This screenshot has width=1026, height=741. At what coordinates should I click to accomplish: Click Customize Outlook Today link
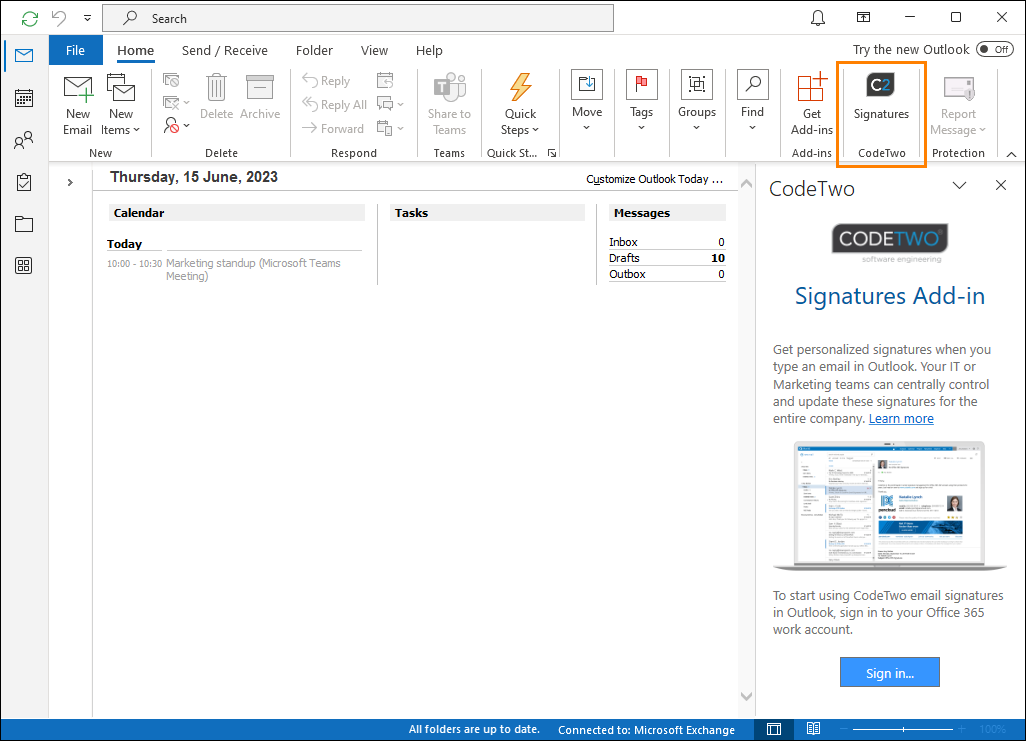click(654, 179)
